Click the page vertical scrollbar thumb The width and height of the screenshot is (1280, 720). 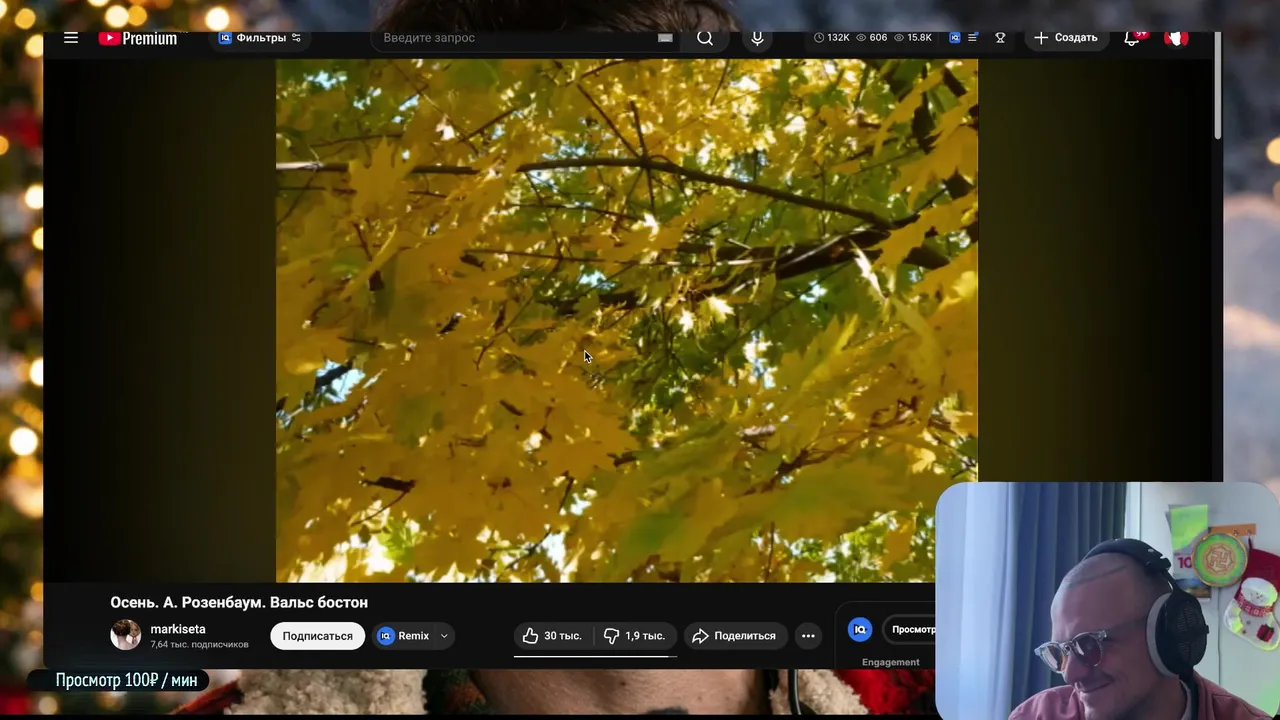click(1217, 85)
